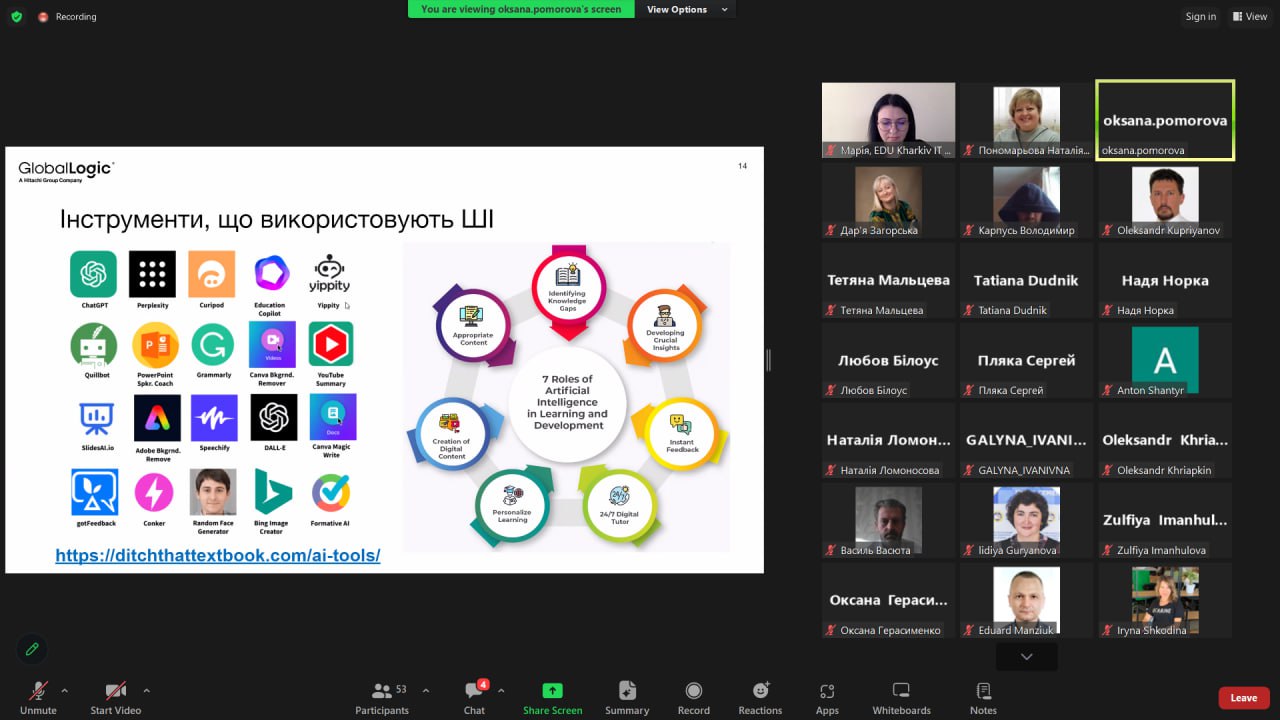Click the red Leave button
The width and height of the screenshot is (1280, 720).
click(1244, 698)
